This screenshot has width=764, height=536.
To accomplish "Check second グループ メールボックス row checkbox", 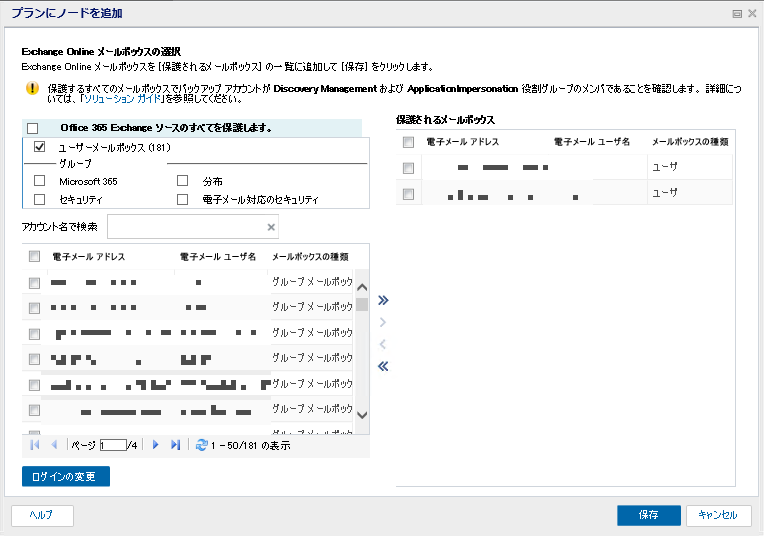I will coord(34,308).
